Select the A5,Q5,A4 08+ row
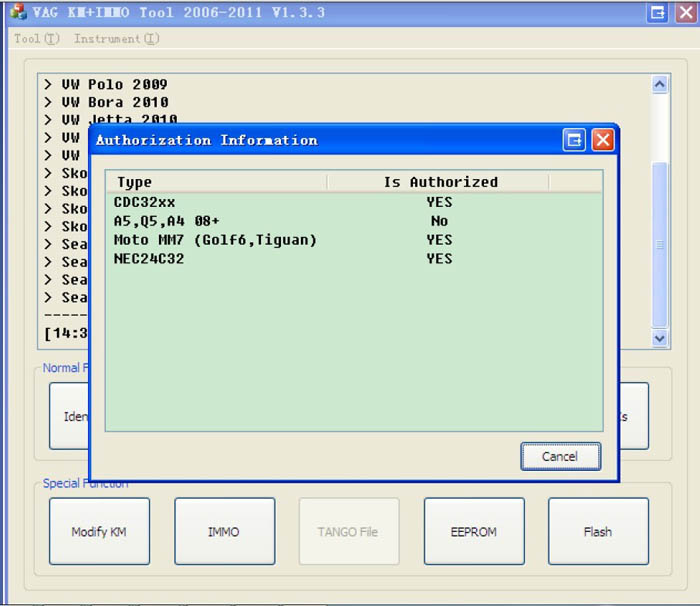Screen dimensions: 700x606 pyautogui.click(x=354, y=221)
